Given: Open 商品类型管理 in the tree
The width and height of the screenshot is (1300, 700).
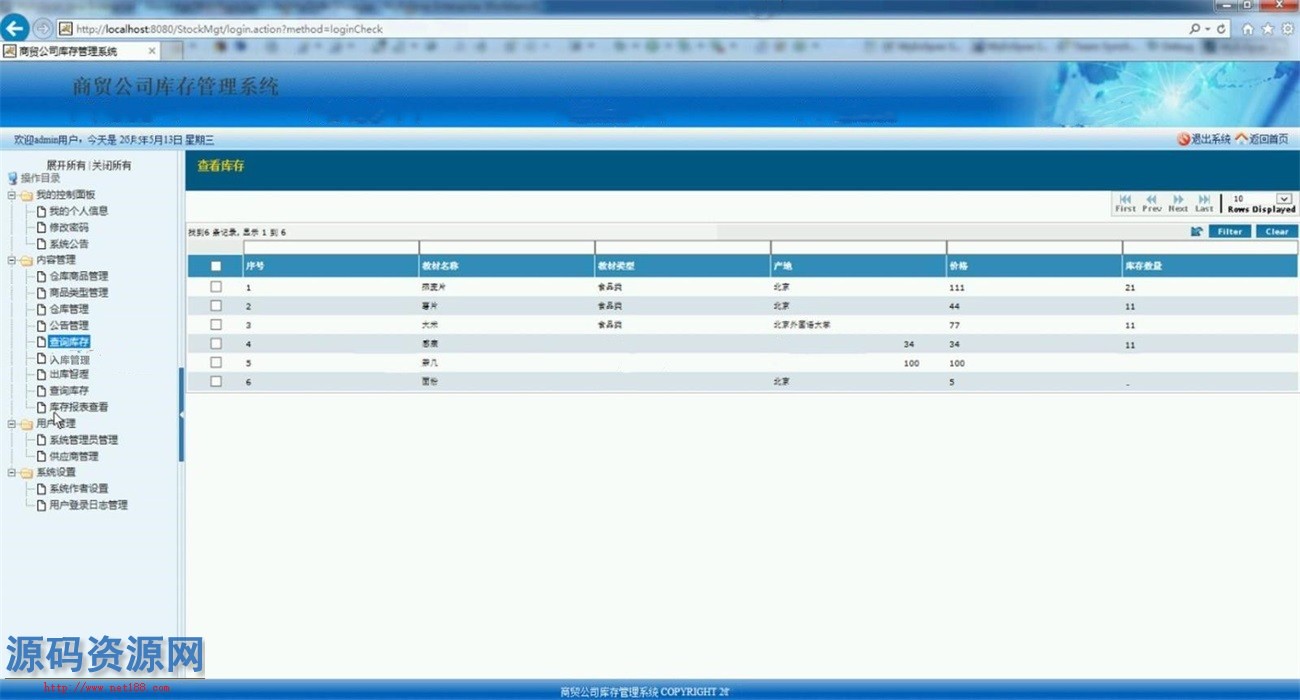Looking at the screenshot, I should click(x=79, y=293).
